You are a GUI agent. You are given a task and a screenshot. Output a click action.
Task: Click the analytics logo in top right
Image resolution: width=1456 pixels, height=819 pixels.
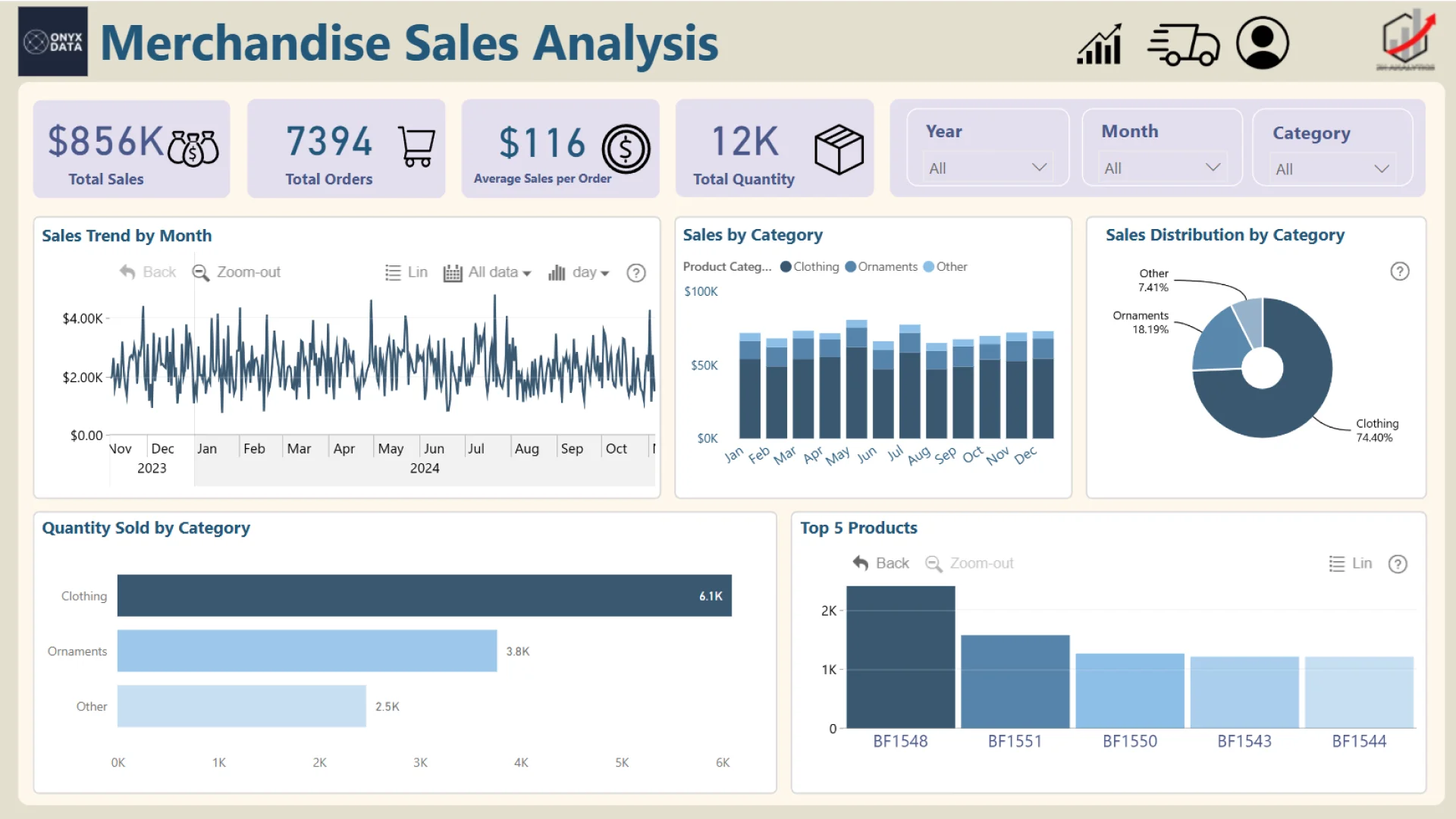pos(1407,39)
